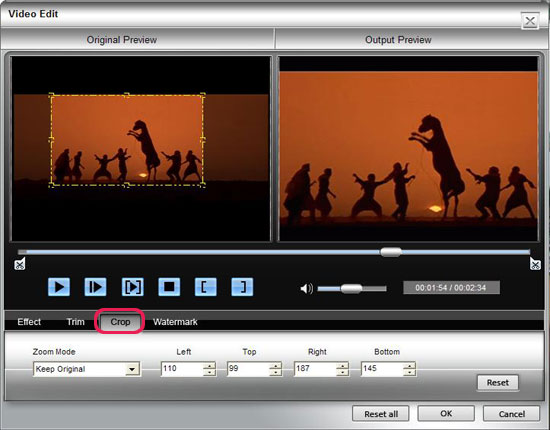The height and width of the screenshot is (430, 550).
Task: Click the top-left crop frame handle
Action: tap(51, 95)
